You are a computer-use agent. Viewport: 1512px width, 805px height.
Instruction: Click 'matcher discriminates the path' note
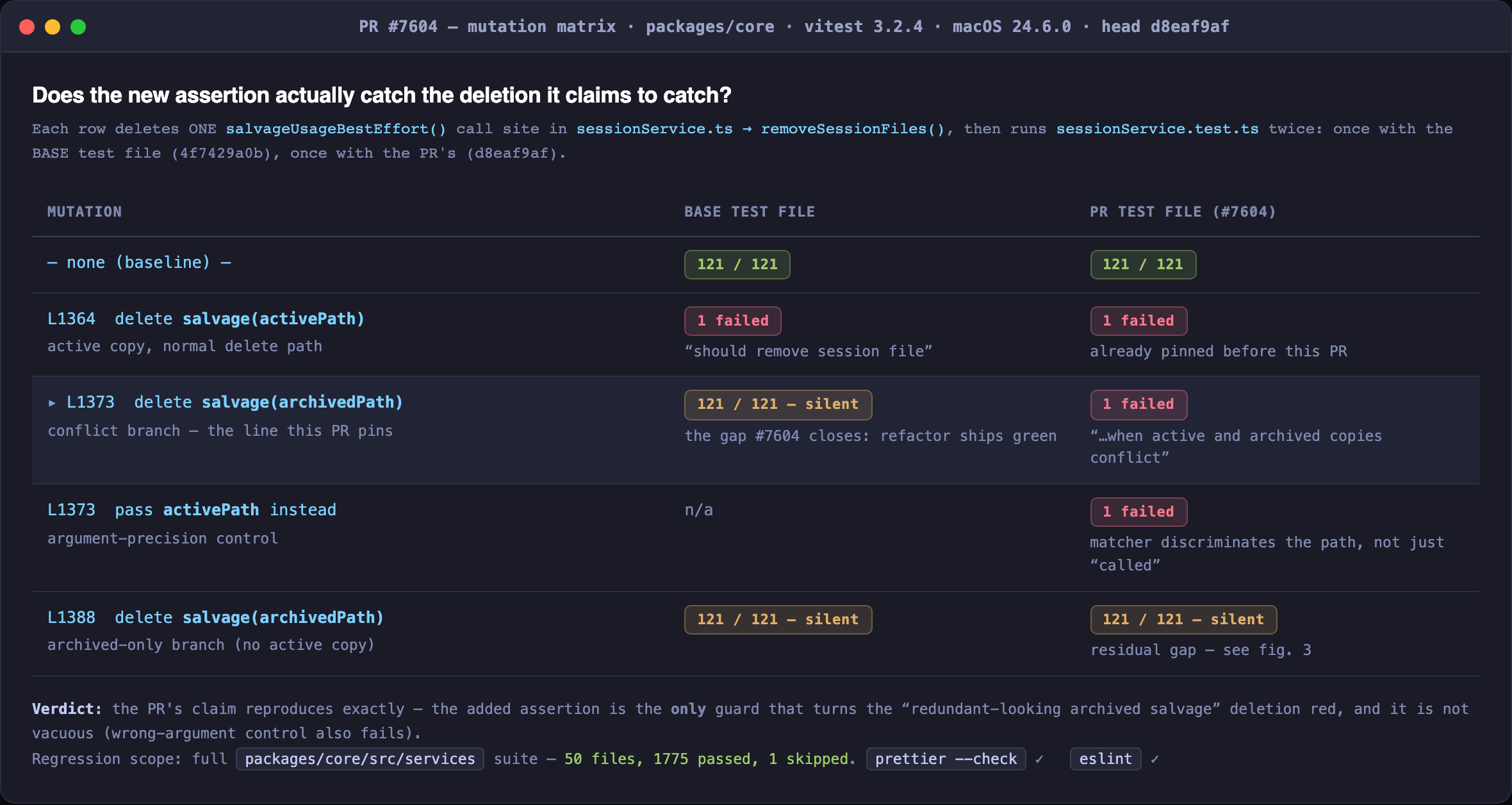1267,554
